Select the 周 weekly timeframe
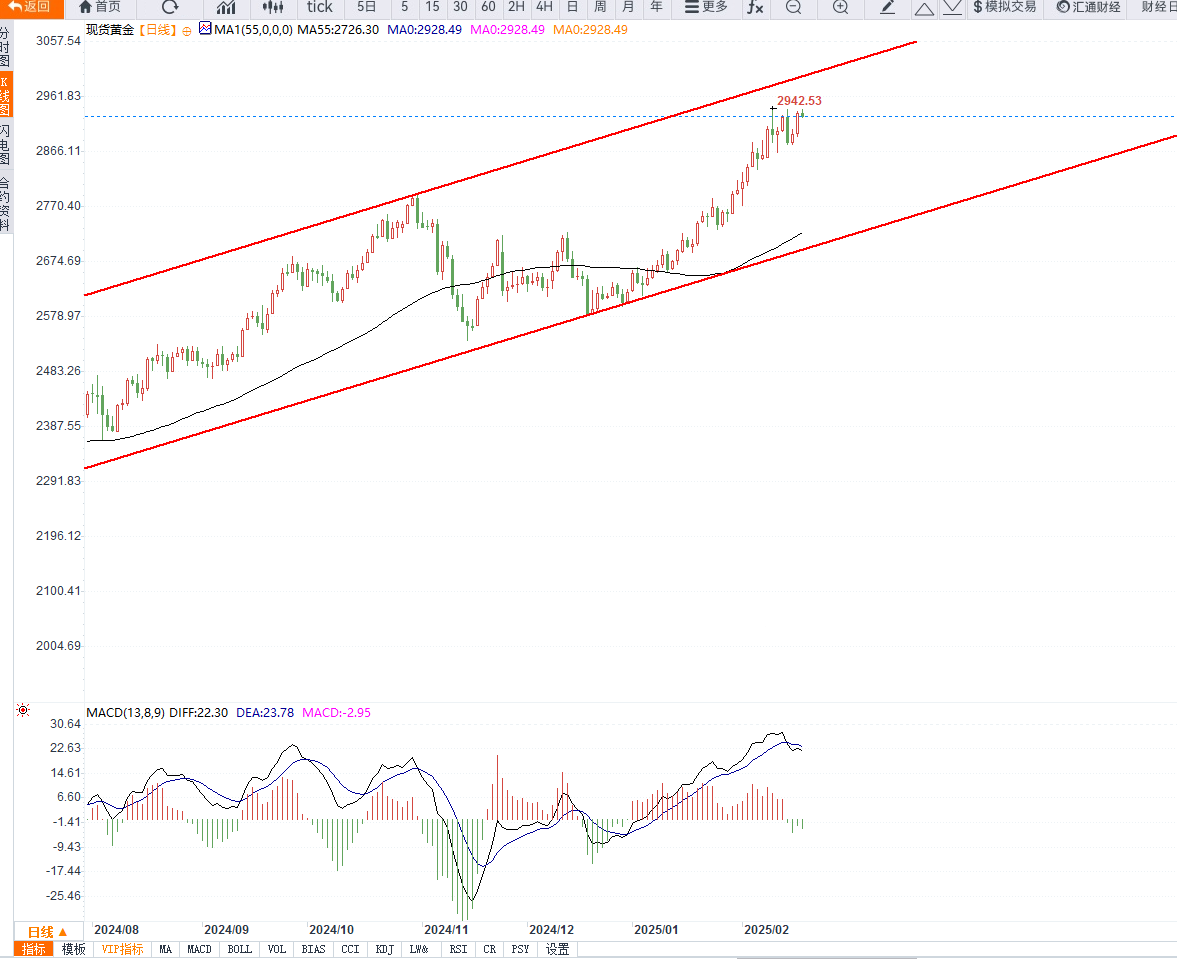The height and width of the screenshot is (959, 1177). point(601,8)
